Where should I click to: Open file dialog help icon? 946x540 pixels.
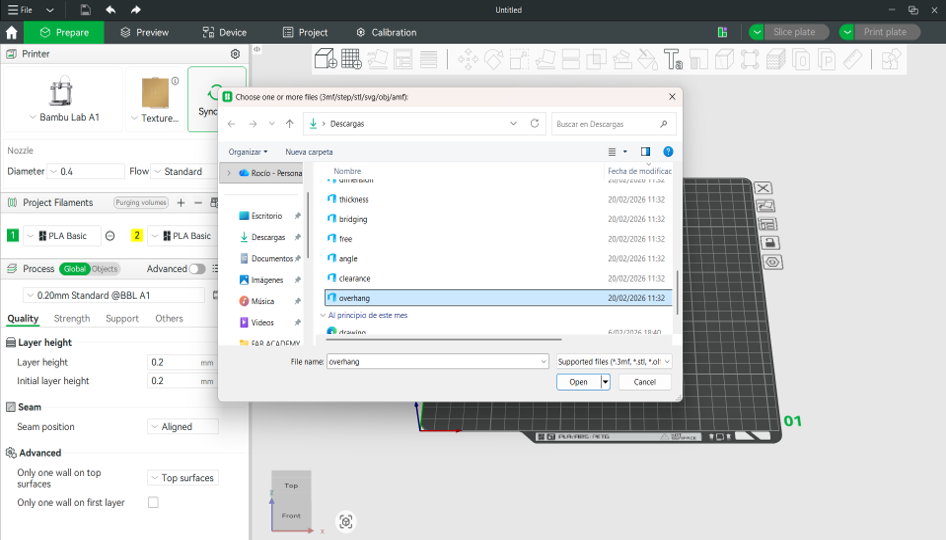click(x=668, y=151)
